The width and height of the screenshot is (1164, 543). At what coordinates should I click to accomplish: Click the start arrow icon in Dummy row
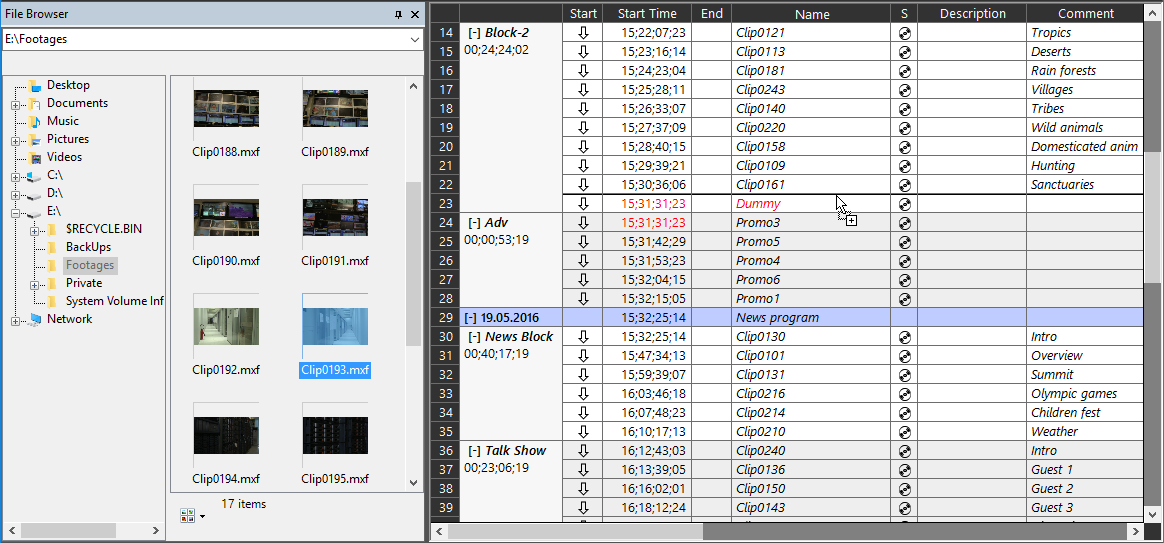pyautogui.click(x=583, y=204)
